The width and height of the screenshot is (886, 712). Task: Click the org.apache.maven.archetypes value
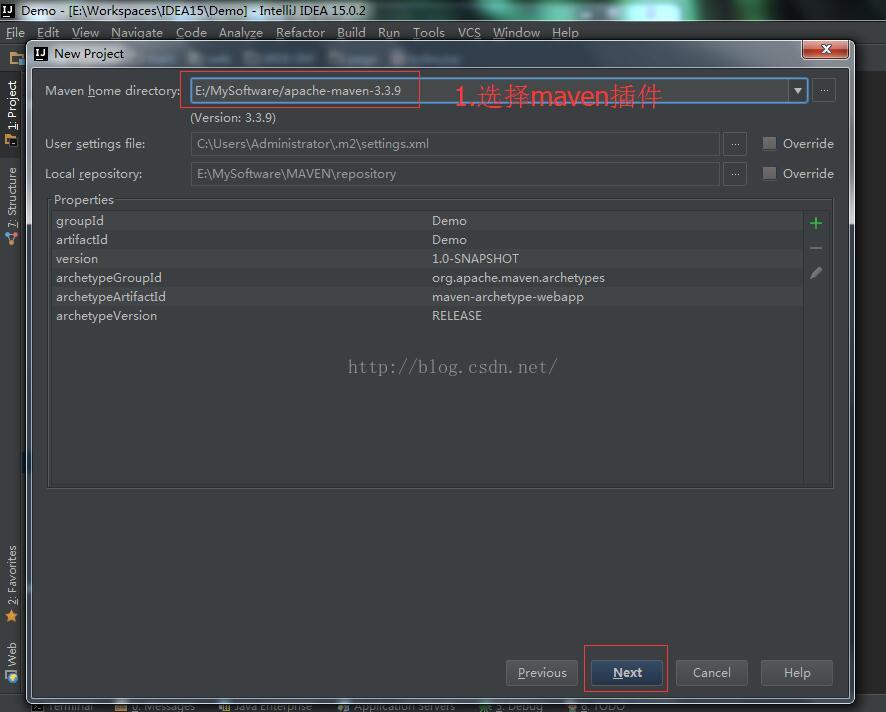point(518,278)
